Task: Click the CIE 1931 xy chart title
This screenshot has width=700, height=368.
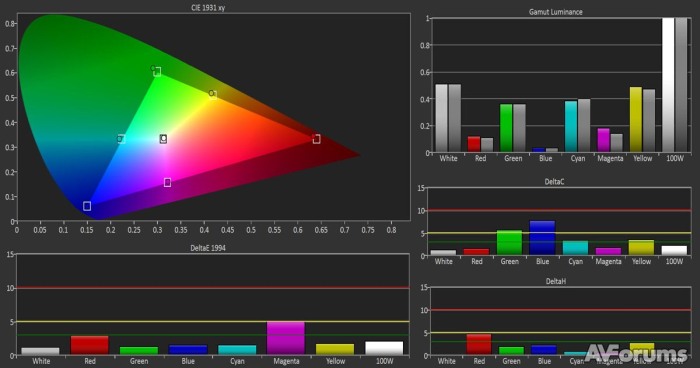Action: pos(208,8)
